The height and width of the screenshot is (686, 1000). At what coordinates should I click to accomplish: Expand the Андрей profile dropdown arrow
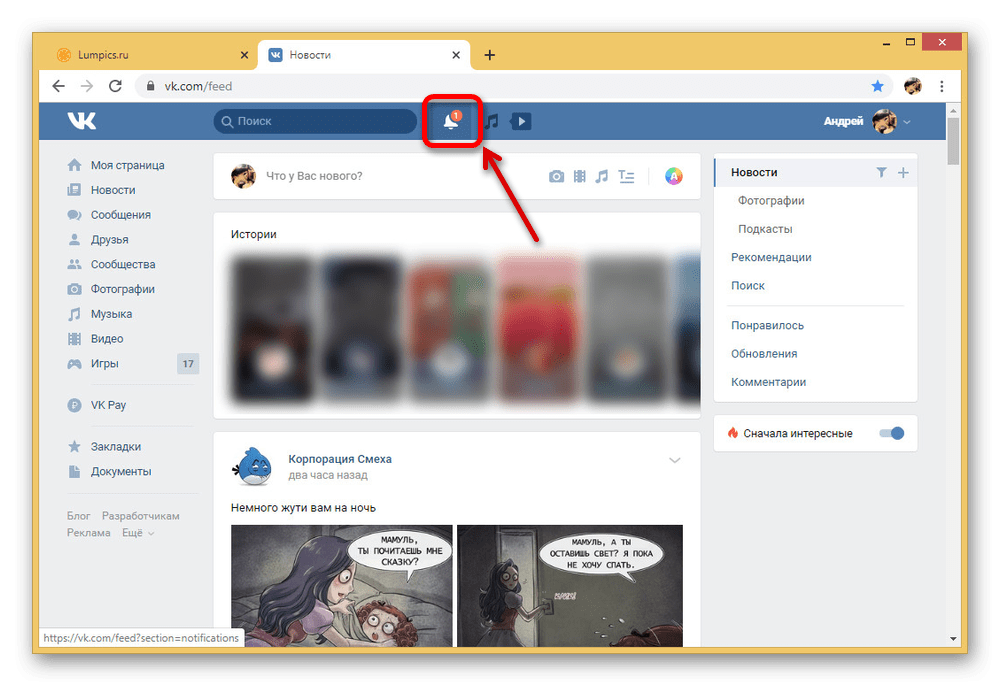[x=907, y=122]
